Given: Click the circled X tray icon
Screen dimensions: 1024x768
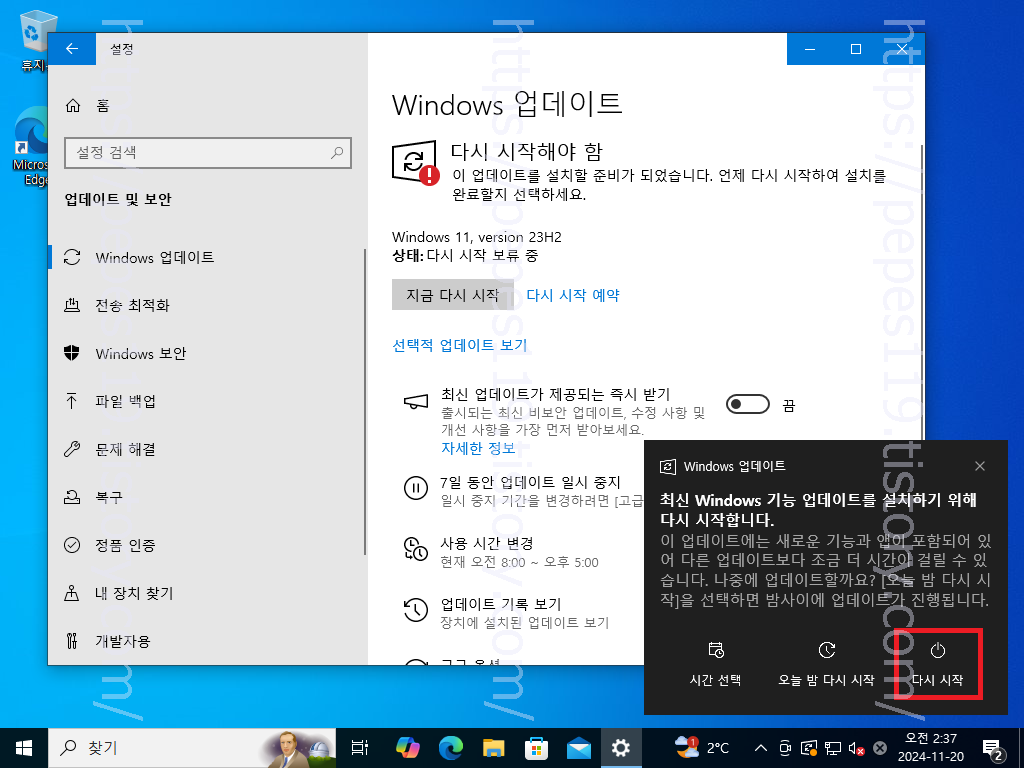Looking at the screenshot, I should point(880,748).
